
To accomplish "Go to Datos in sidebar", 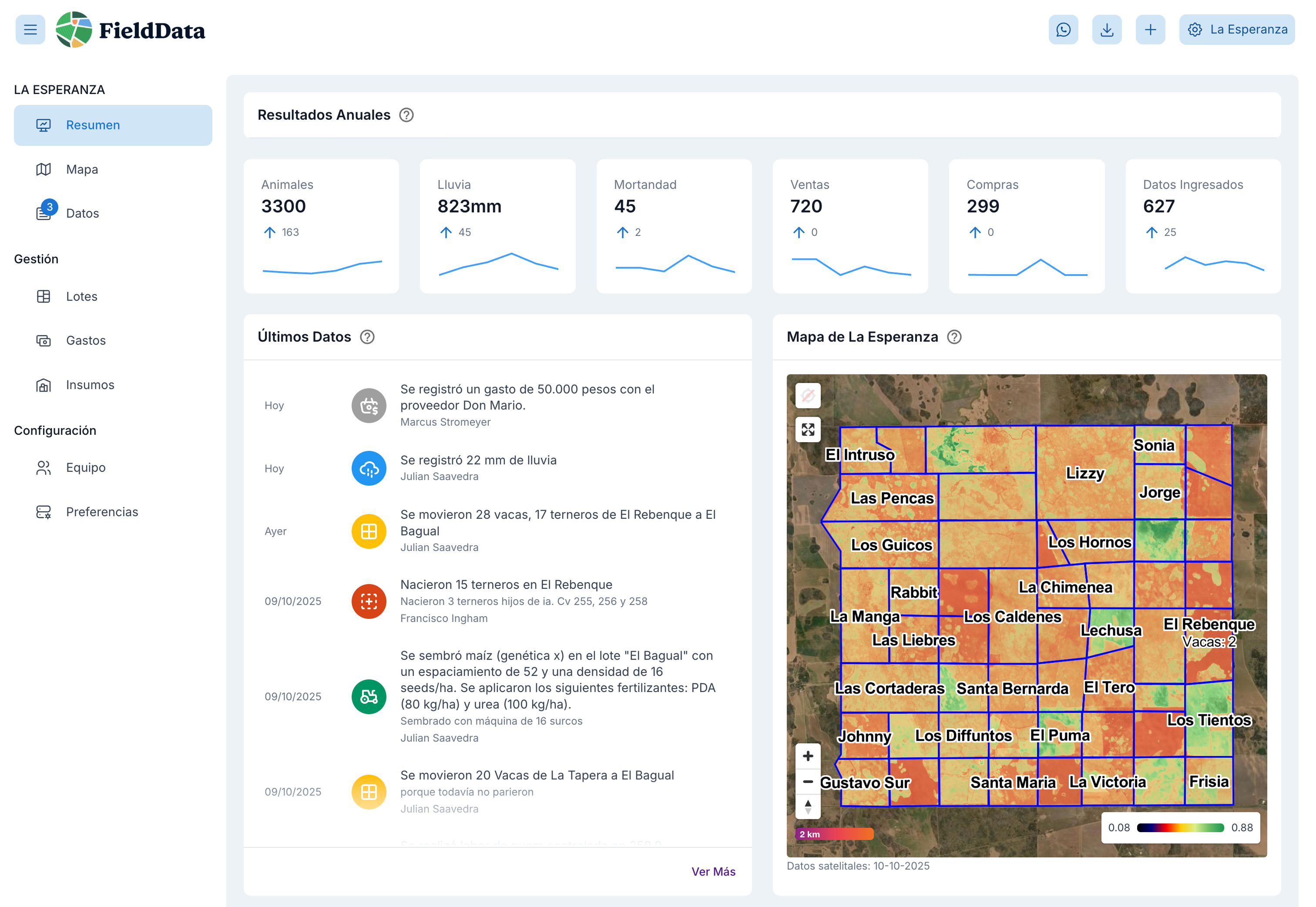I will coord(82,213).
